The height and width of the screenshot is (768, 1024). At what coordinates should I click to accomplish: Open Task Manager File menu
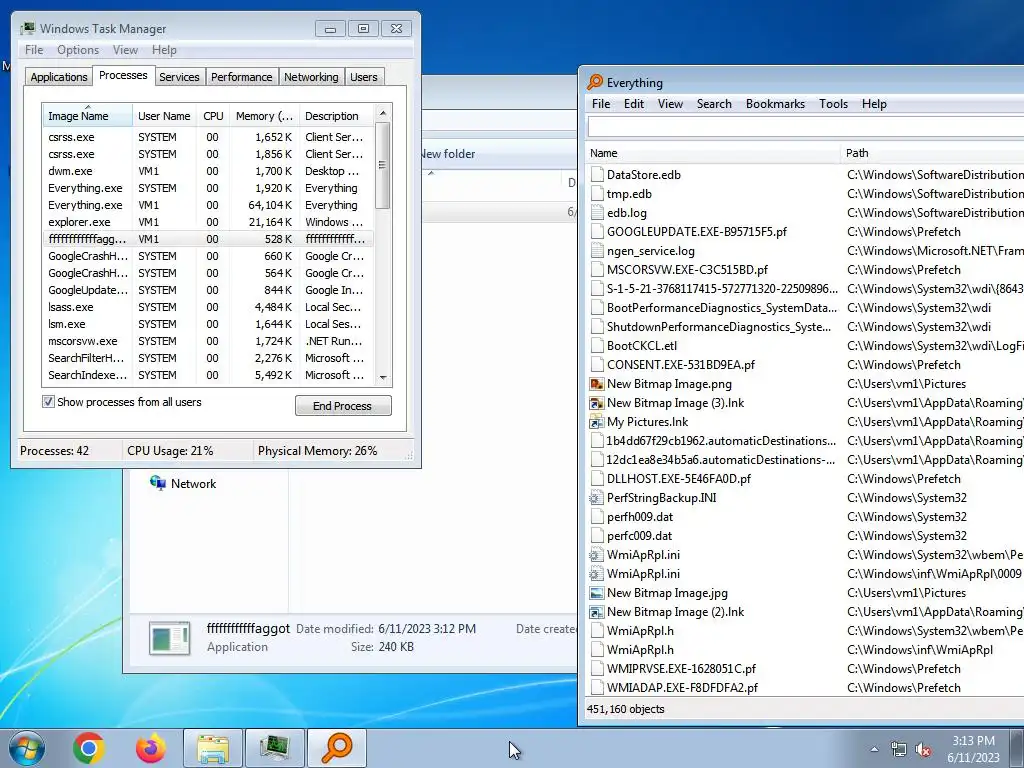pos(34,50)
